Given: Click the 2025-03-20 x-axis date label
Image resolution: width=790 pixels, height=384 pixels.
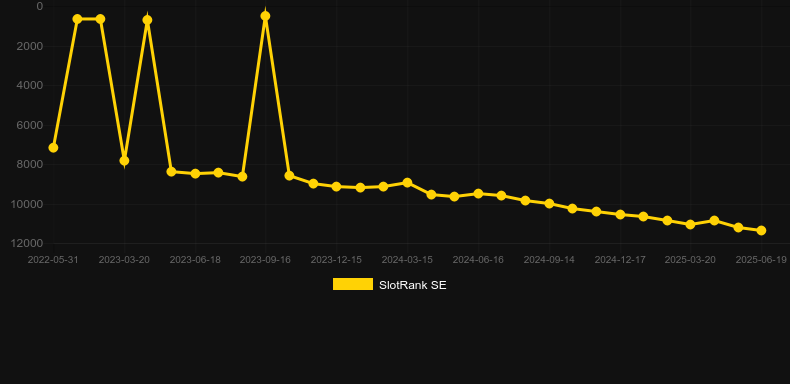Looking at the screenshot, I should click(x=690, y=260).
